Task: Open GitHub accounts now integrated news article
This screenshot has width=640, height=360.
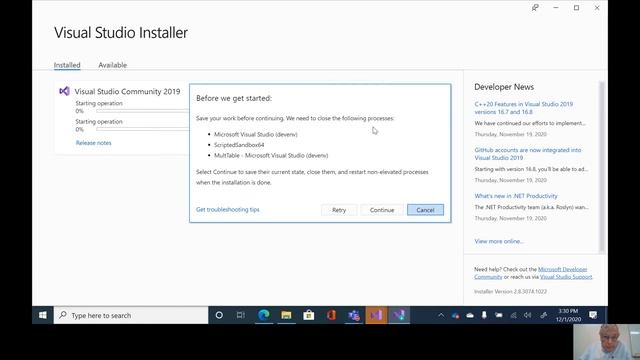Action: coord(528,154)
